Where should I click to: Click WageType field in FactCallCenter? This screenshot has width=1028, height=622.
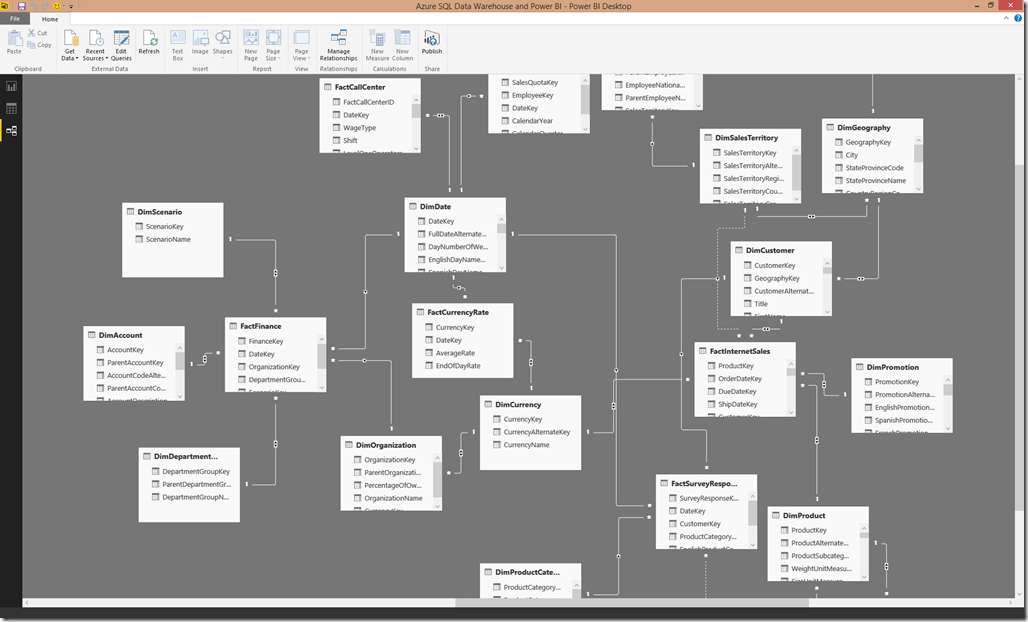click(x=359, y=128)
